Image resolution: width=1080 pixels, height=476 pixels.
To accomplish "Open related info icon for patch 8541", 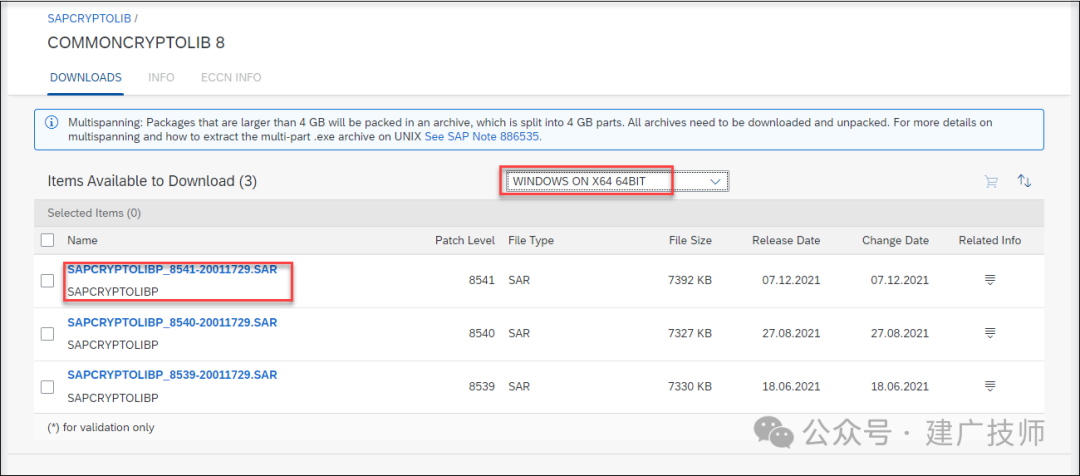I will point(990,280).
